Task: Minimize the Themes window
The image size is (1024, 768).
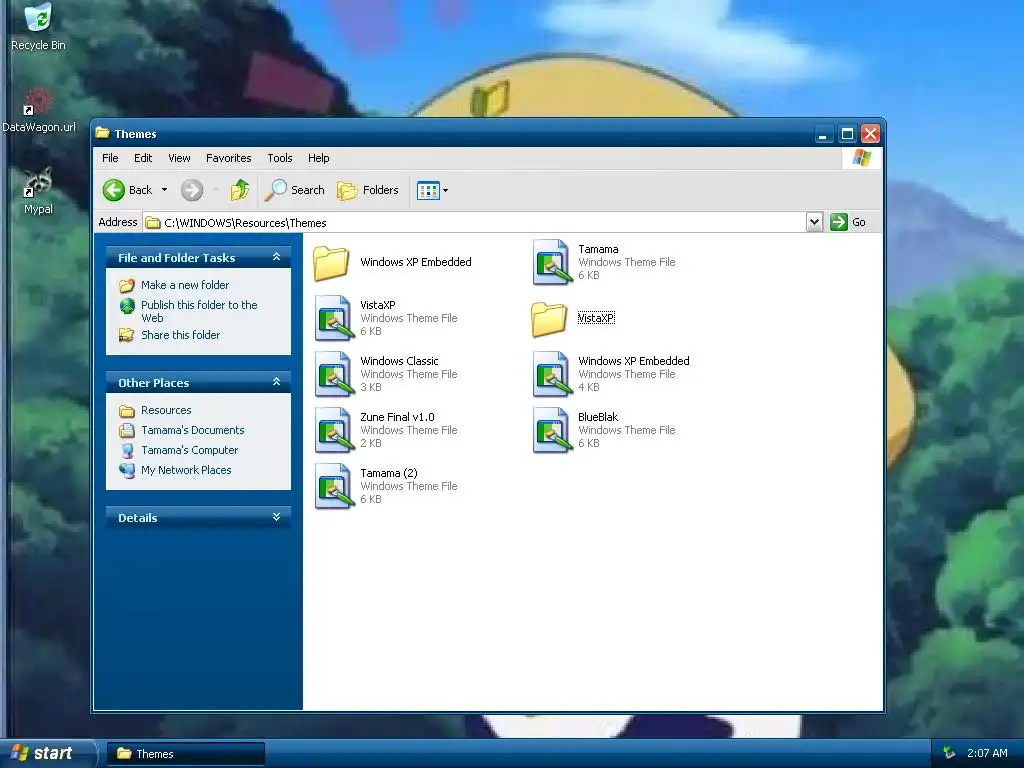Action: click(x=824, y=134)
